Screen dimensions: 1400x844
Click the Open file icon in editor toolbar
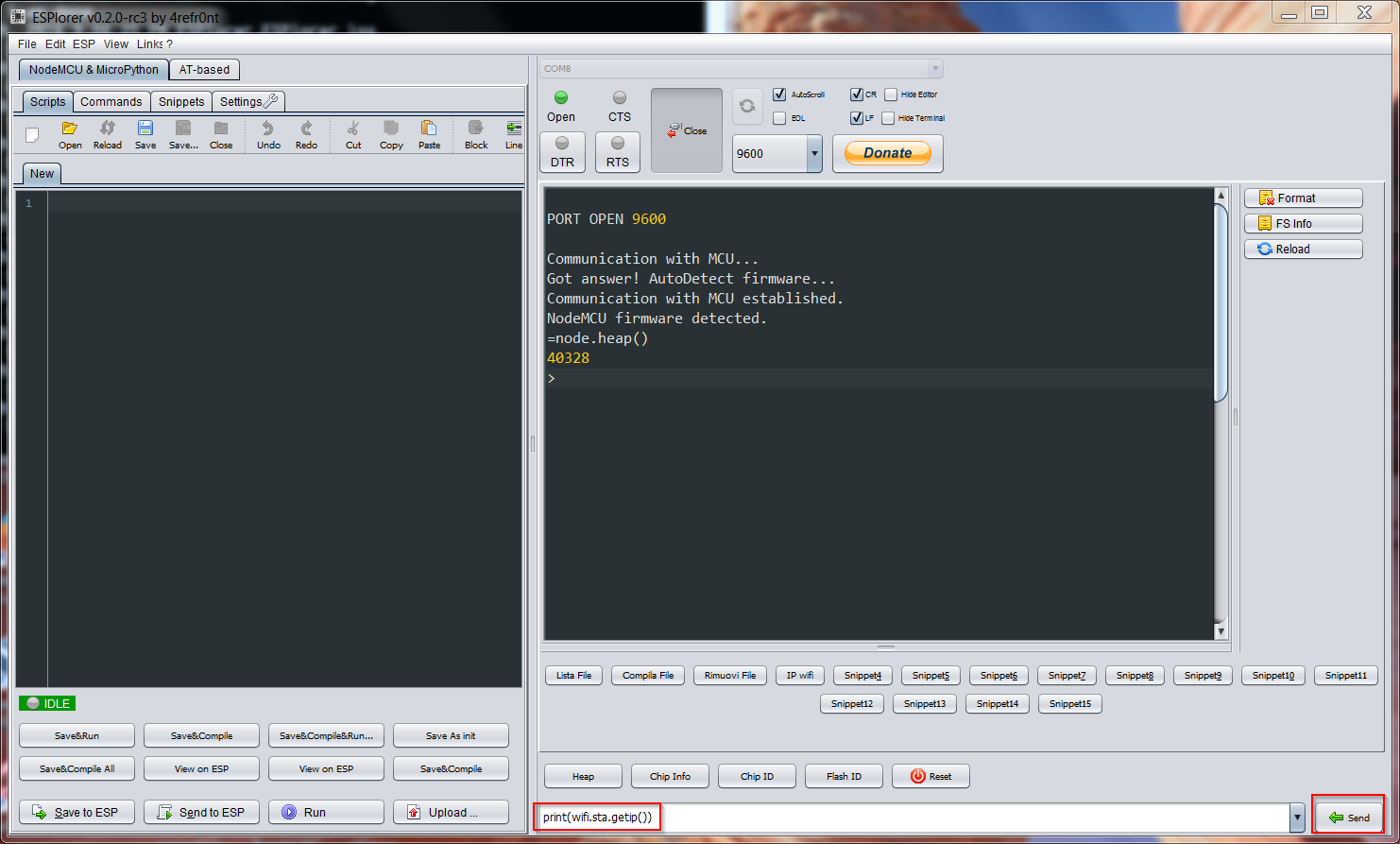point(69,129)
